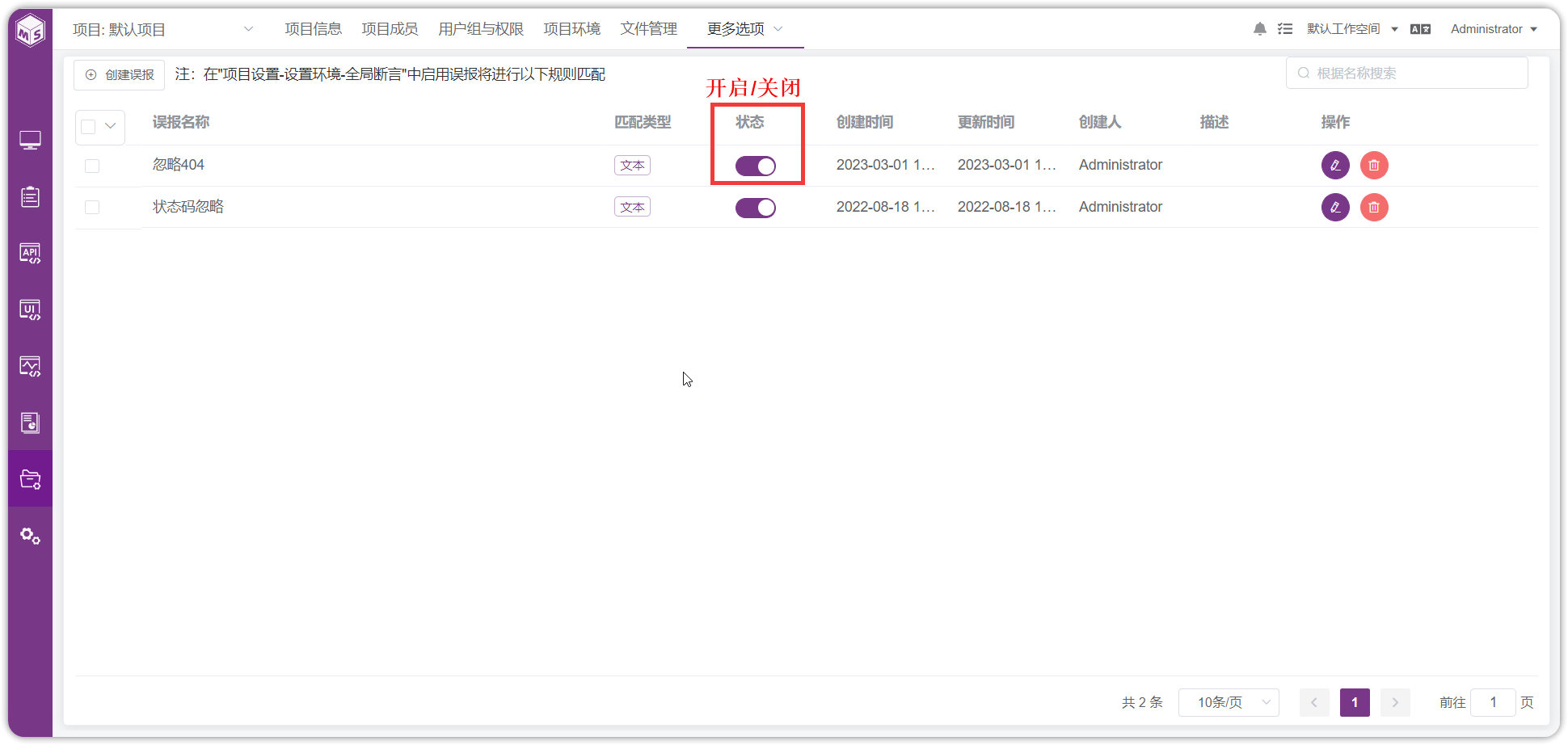
Task: Open the 10条/页 page size dropdown
Action: pyautogui.click(x=1229, y=702)
